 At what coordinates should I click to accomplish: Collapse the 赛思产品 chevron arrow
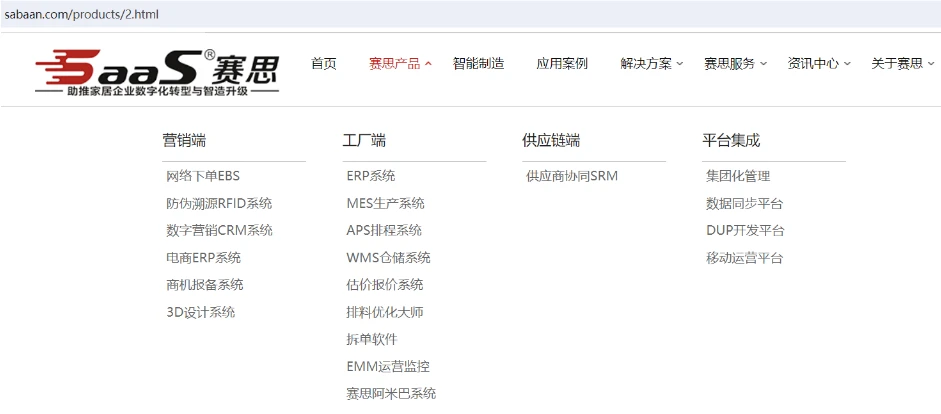click(x=428, y=64)
